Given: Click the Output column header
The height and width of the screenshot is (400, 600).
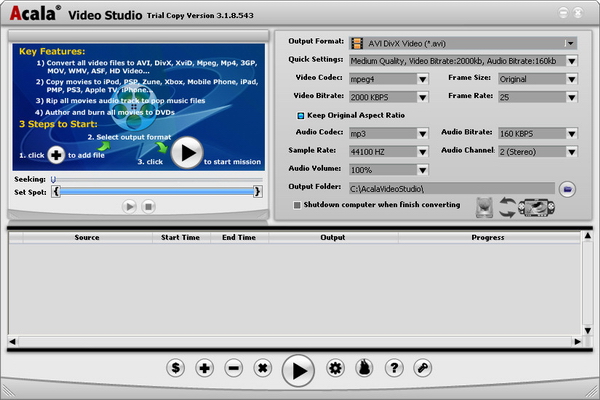Looking at the screenshot, I should (x=333, y=237).
